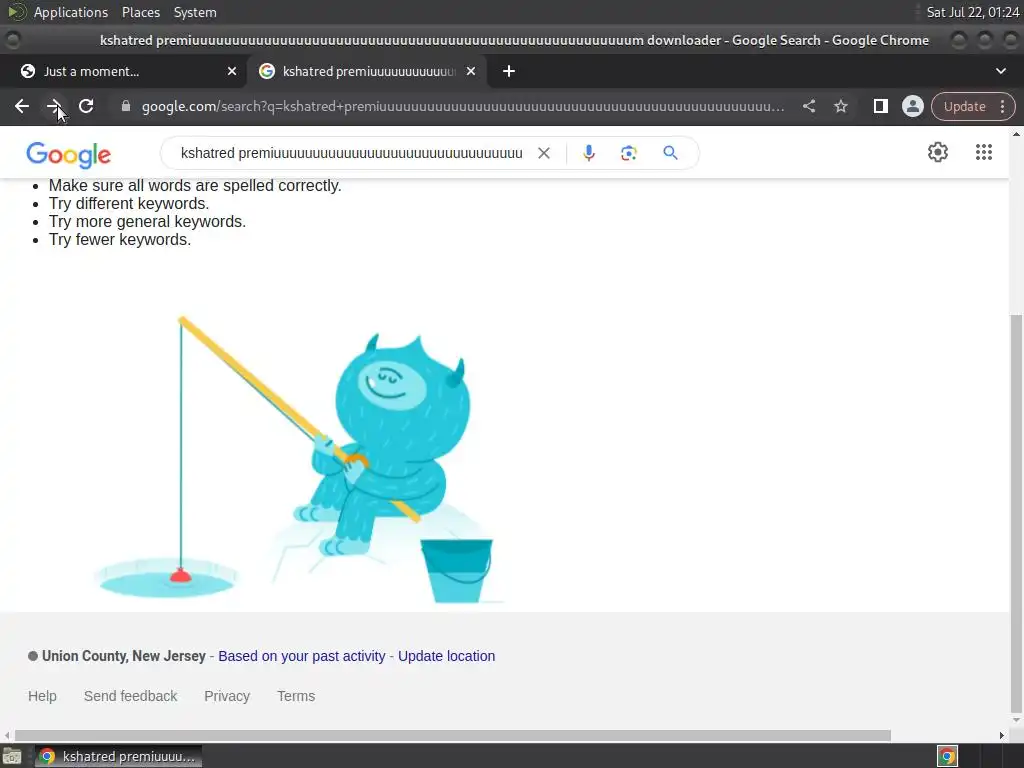Click 'Send feedback' in the footer
The height and width of the screenshot is (768, 1024).
click(131, 696)
